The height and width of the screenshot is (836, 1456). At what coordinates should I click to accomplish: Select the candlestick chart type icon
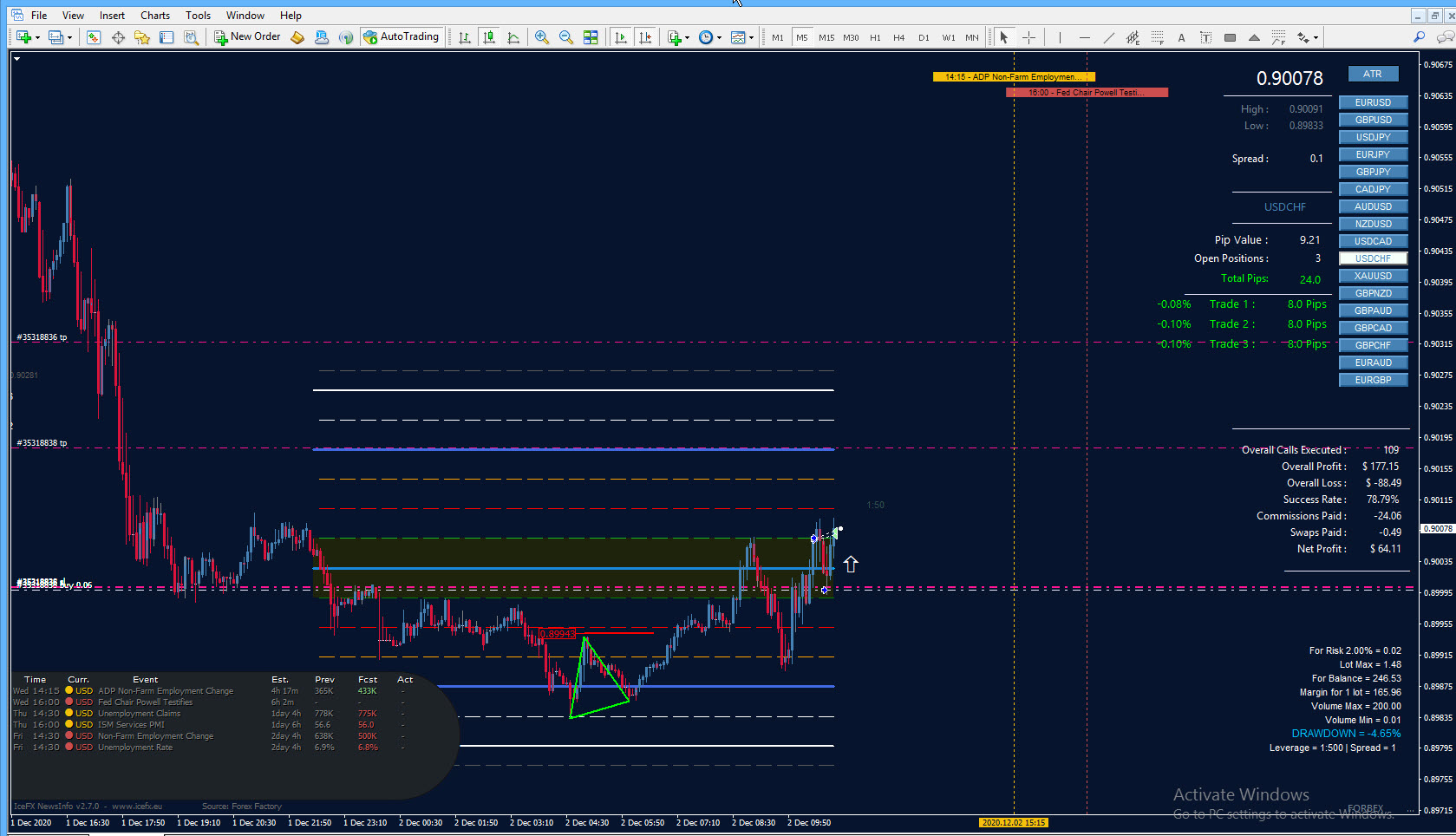[x=489, y=37]
